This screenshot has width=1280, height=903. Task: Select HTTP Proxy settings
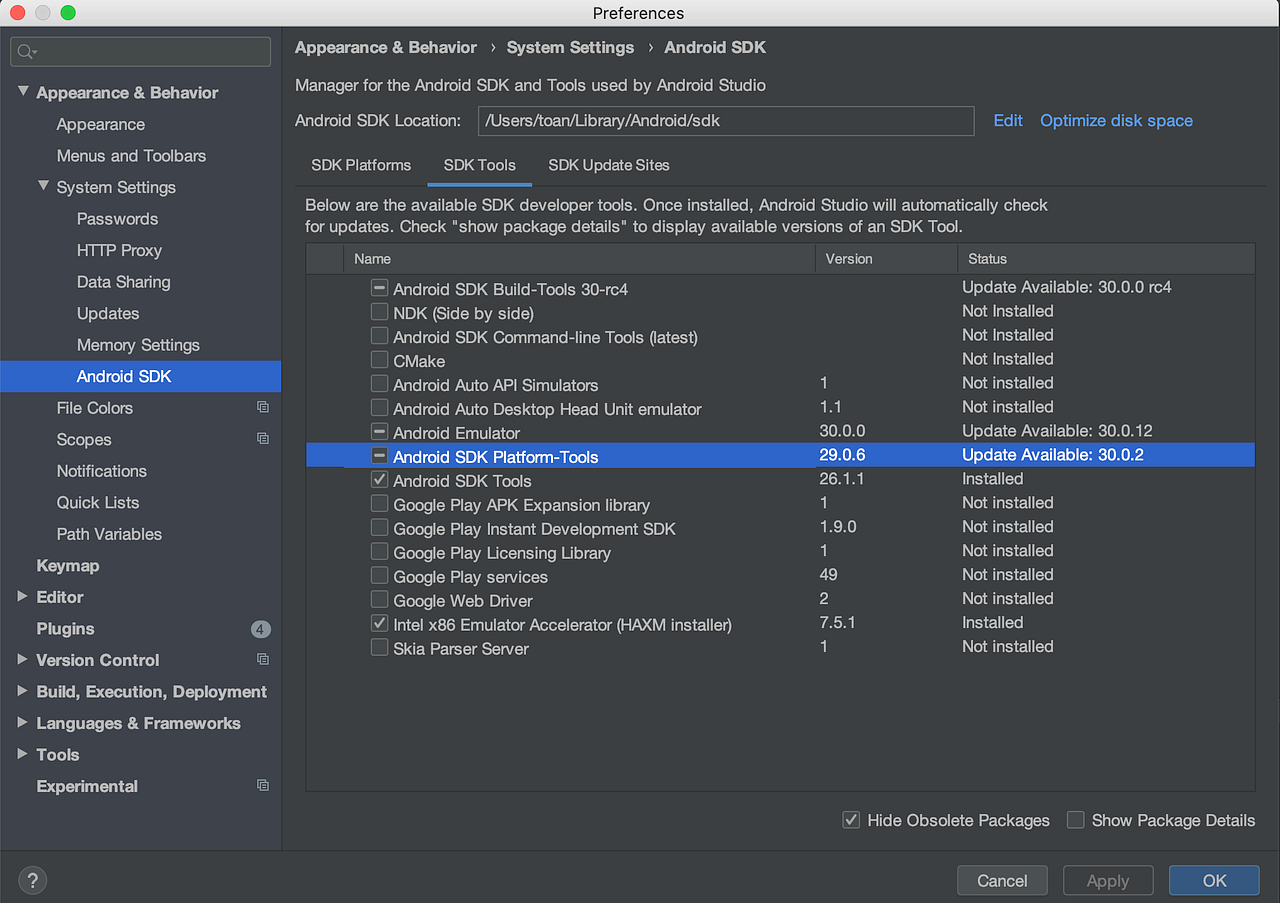119,250
